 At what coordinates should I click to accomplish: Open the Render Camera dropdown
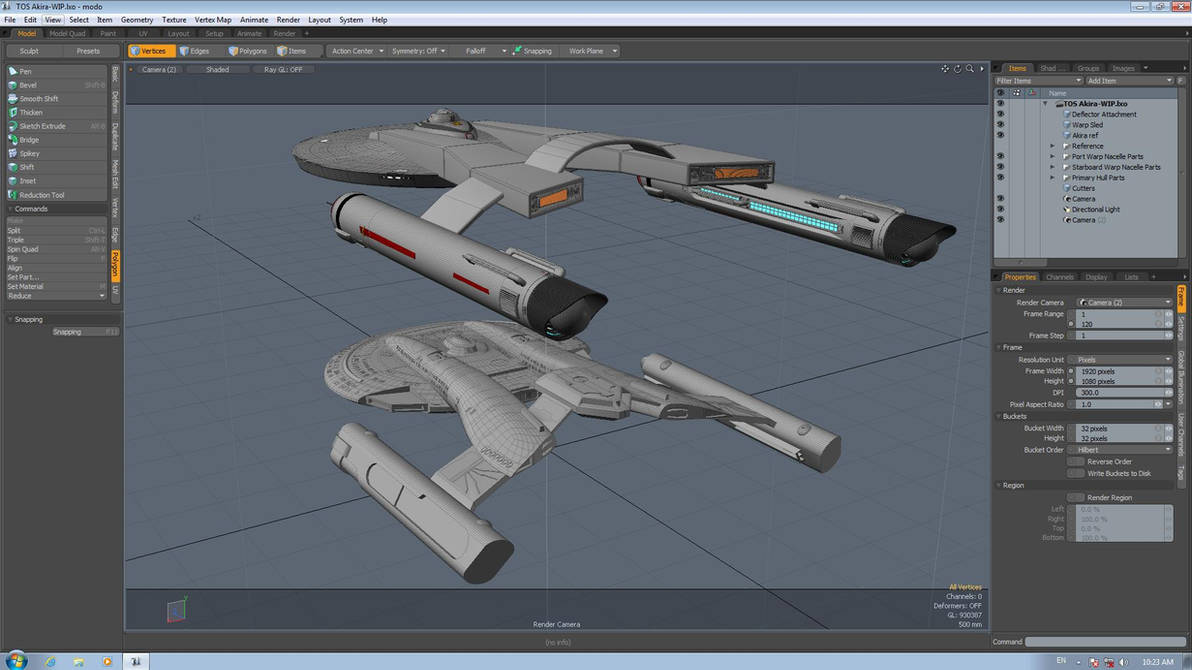tap(1124, 303)
